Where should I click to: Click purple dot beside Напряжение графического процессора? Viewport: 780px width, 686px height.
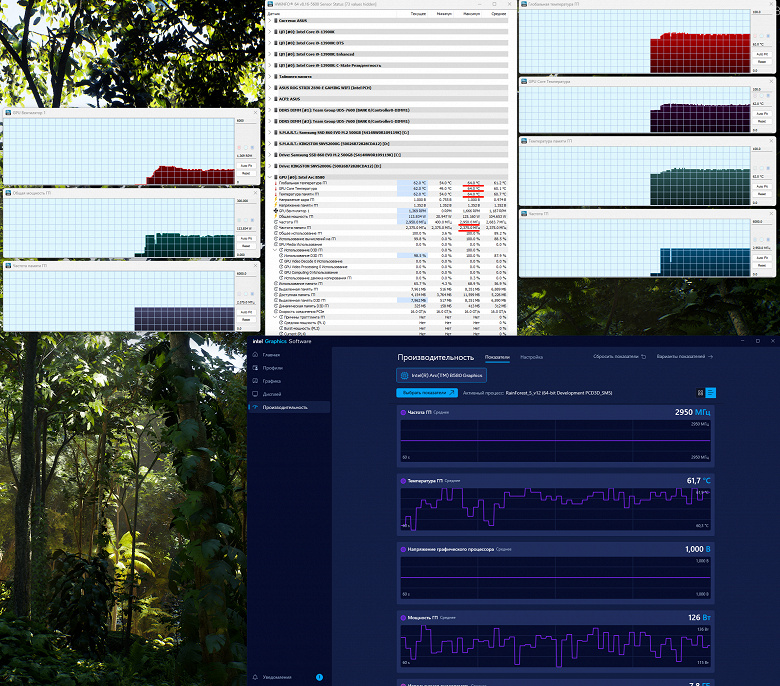tap(403, 550)
